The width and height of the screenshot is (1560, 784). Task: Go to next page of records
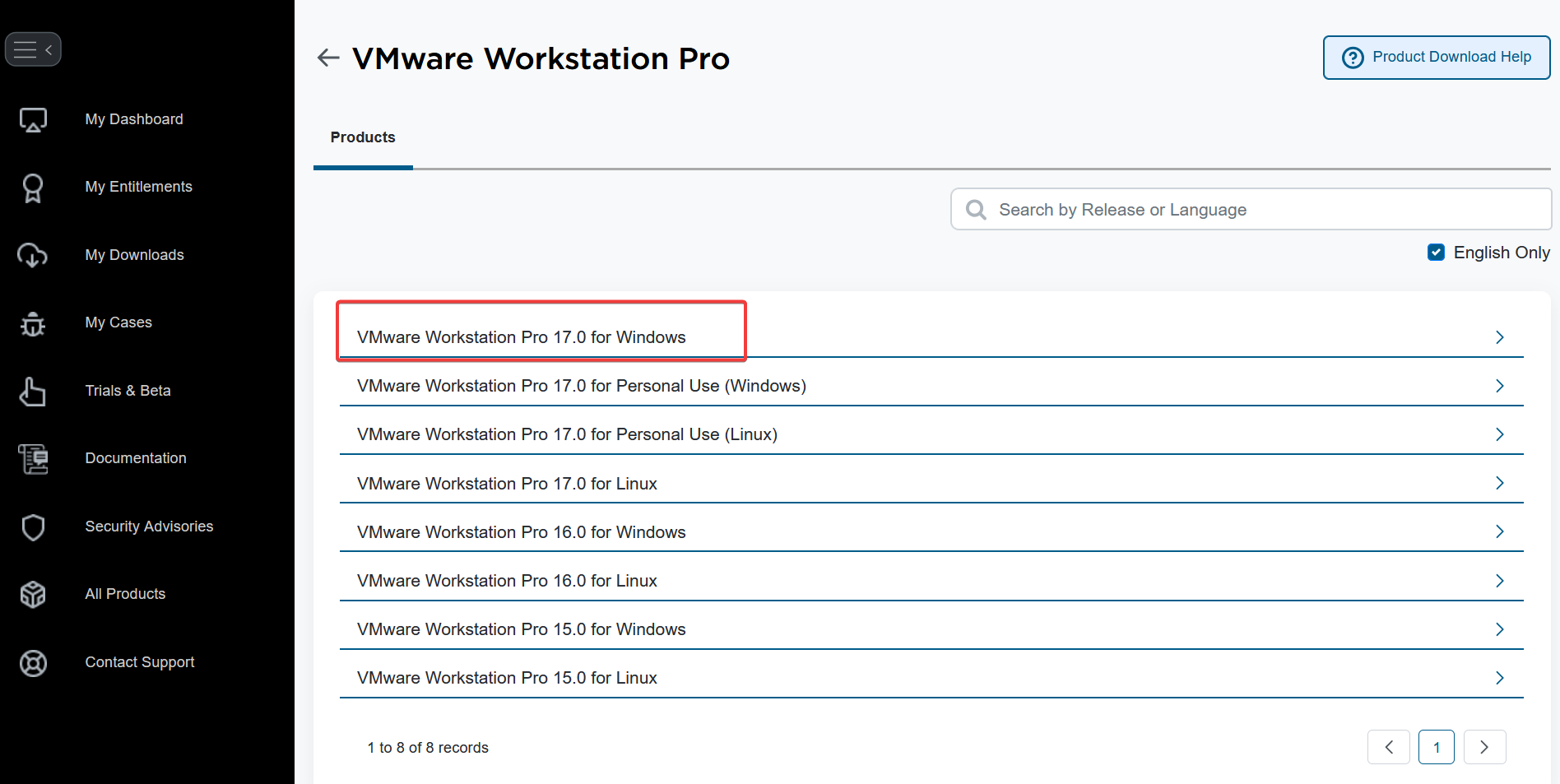tap(1484, 747)
